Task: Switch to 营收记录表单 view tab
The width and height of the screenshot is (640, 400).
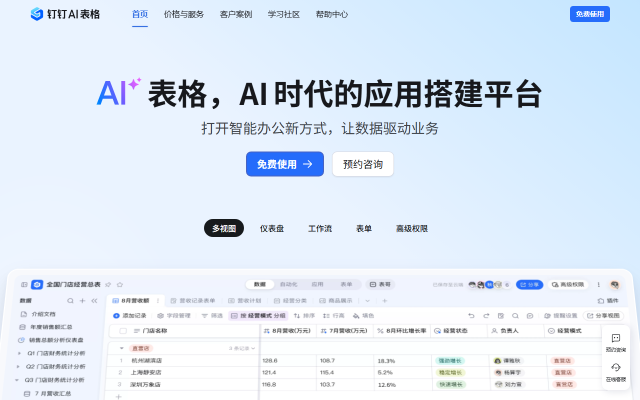Action: coord(193,301)
